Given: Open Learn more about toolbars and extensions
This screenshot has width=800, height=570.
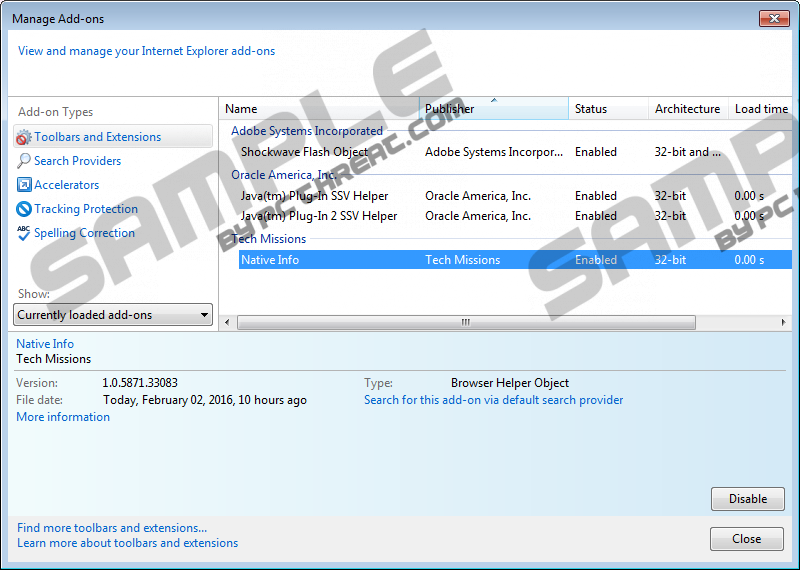Looking at the screenshot, I should 127,543.
